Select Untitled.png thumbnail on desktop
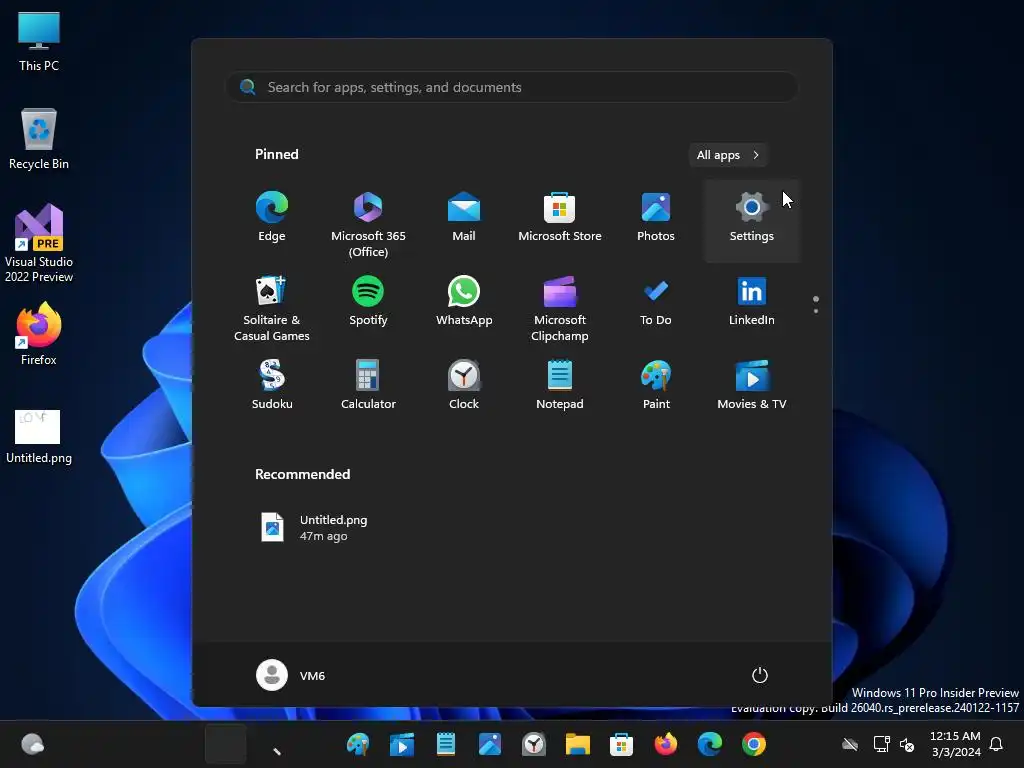Image resolution: width=1024 pixels, height=768 pixels. (x=39, y=436)
